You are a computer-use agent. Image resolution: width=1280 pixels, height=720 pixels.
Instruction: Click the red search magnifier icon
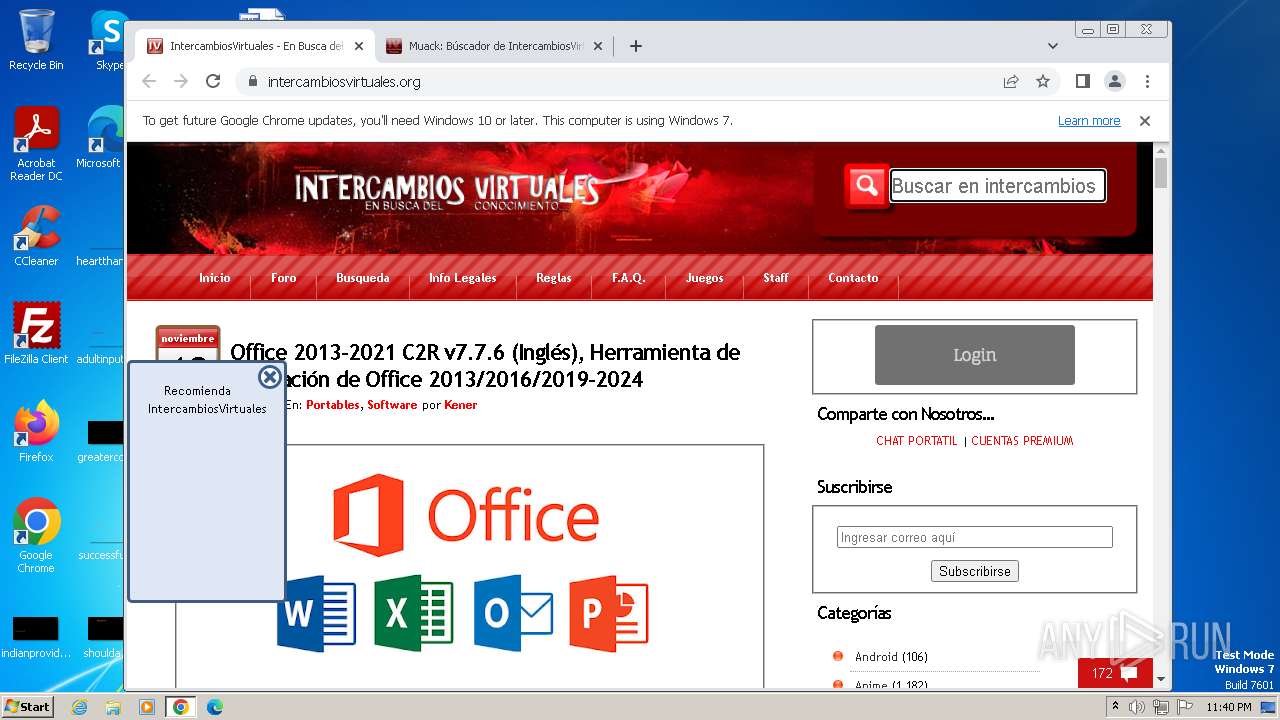click(x=867, y=186)
